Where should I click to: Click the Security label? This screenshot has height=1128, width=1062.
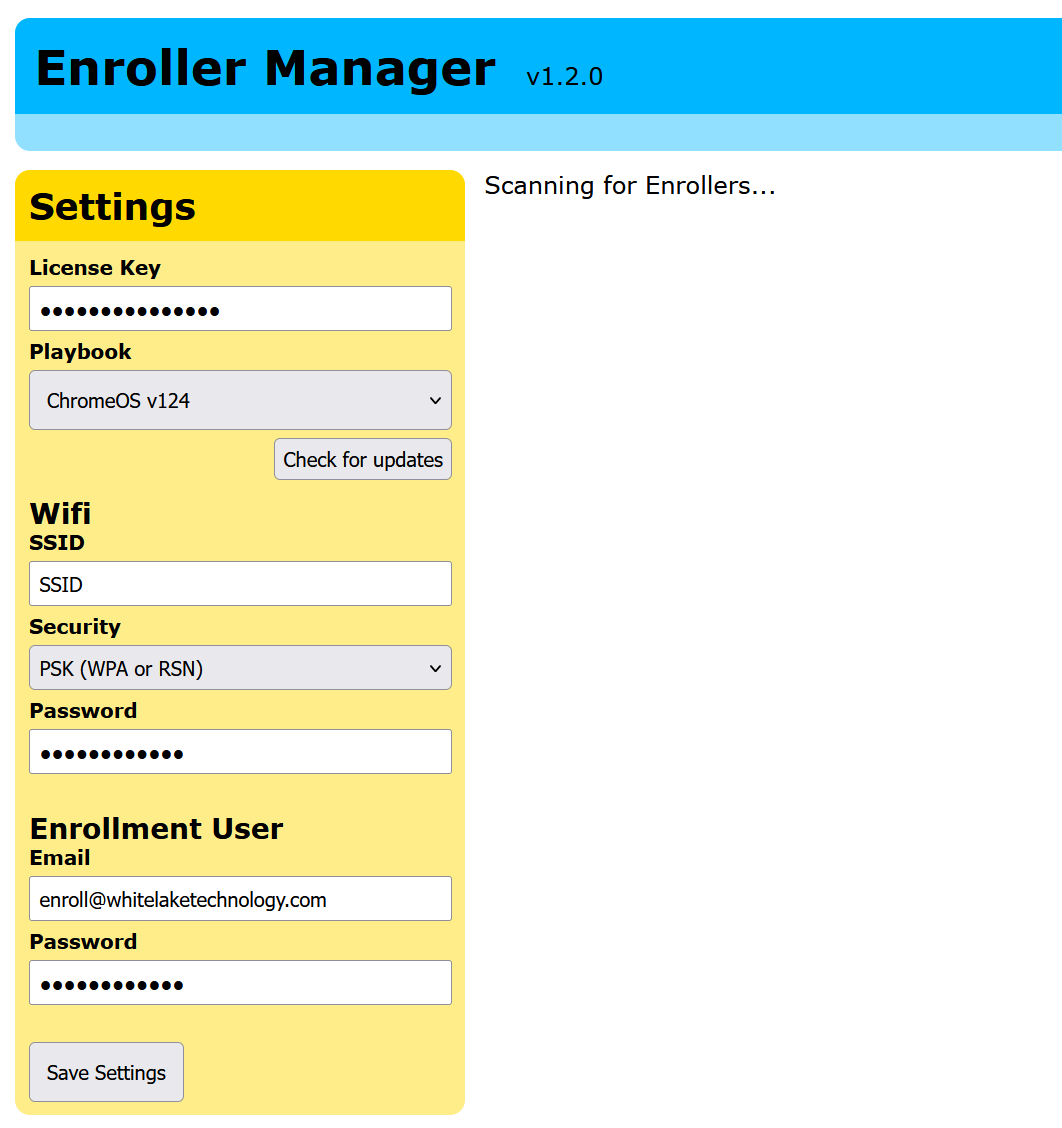pos(75,627)
